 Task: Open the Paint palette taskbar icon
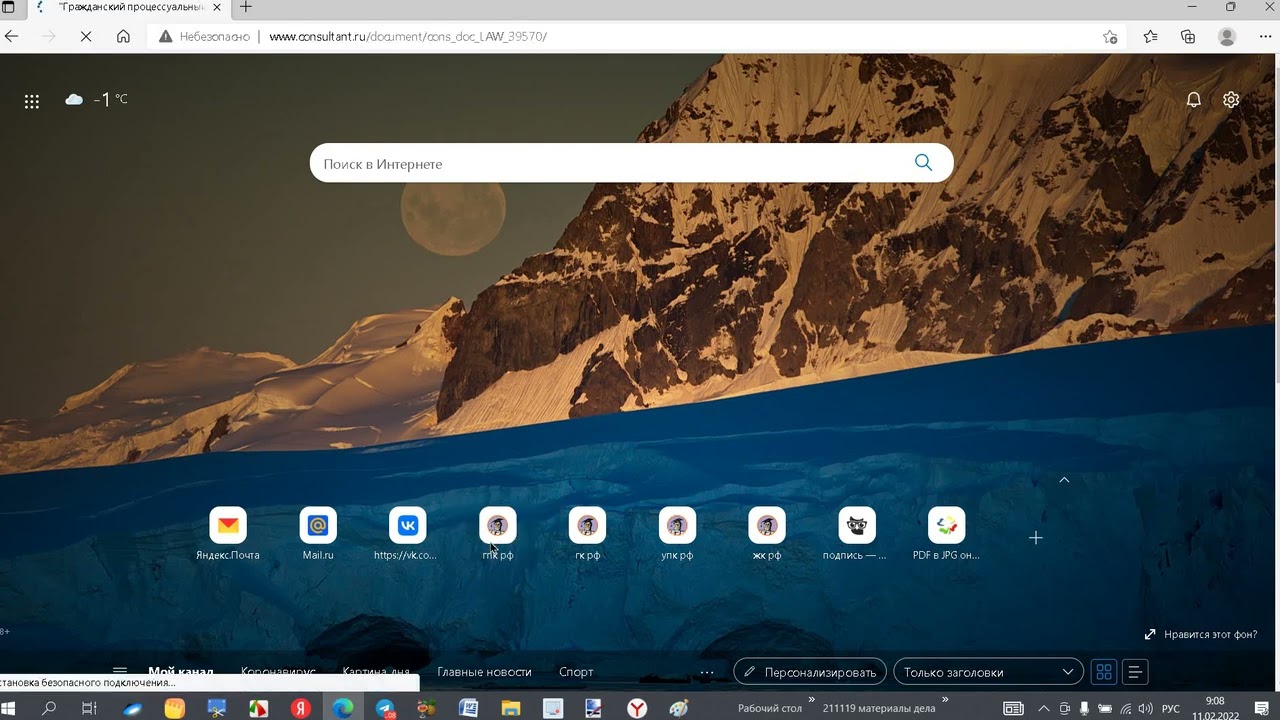679,708
